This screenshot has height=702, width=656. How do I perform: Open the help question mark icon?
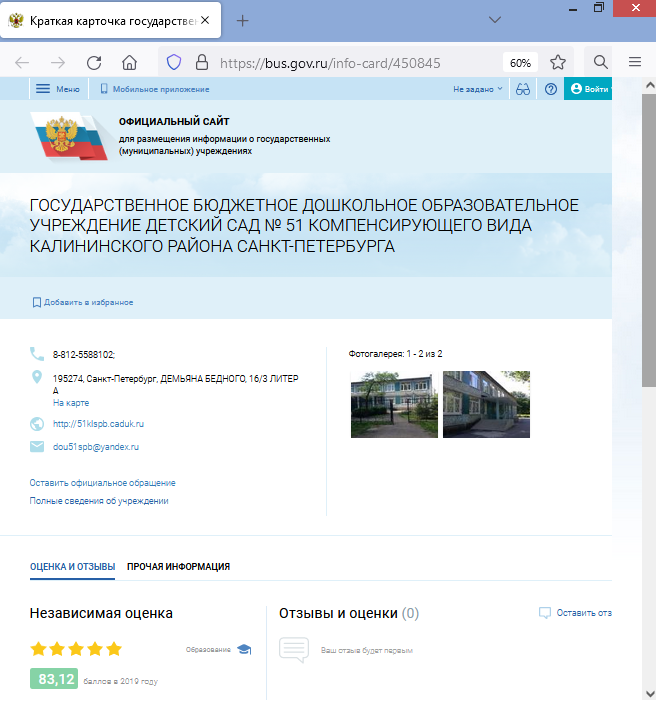(x=551, y=89)
